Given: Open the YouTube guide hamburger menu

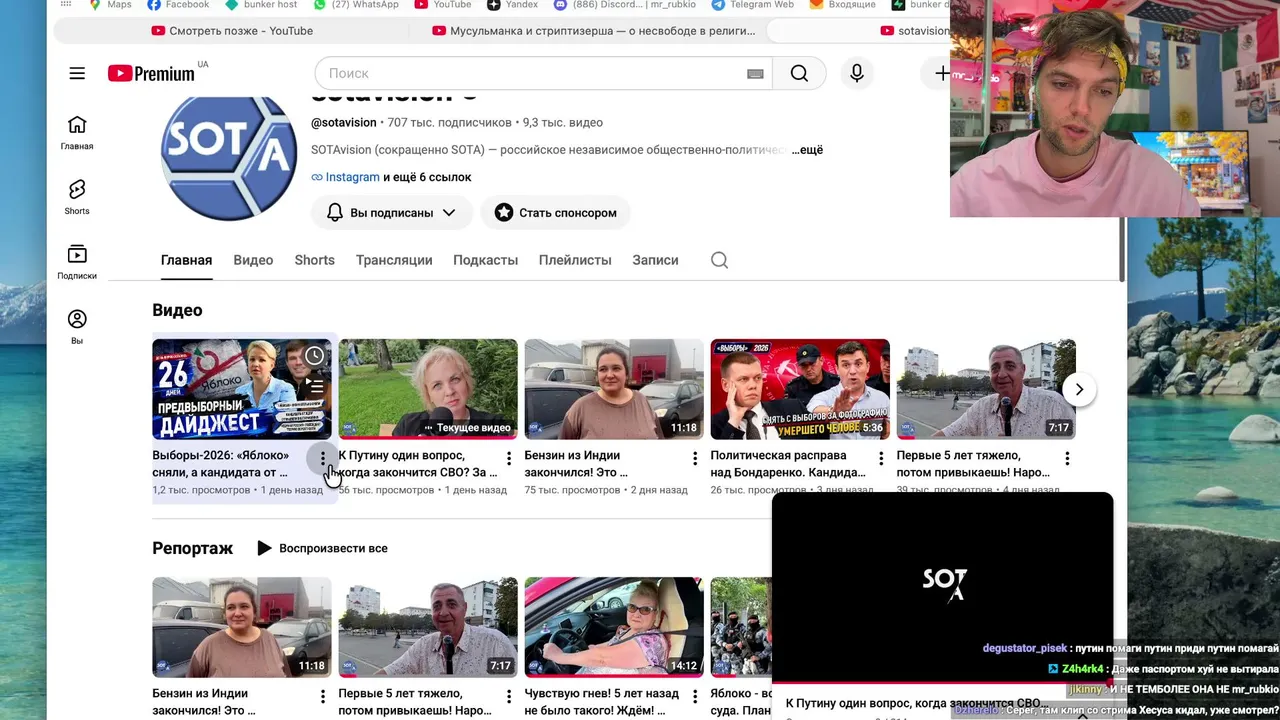Looking at the screenshot, I should [x=77, y=73].
